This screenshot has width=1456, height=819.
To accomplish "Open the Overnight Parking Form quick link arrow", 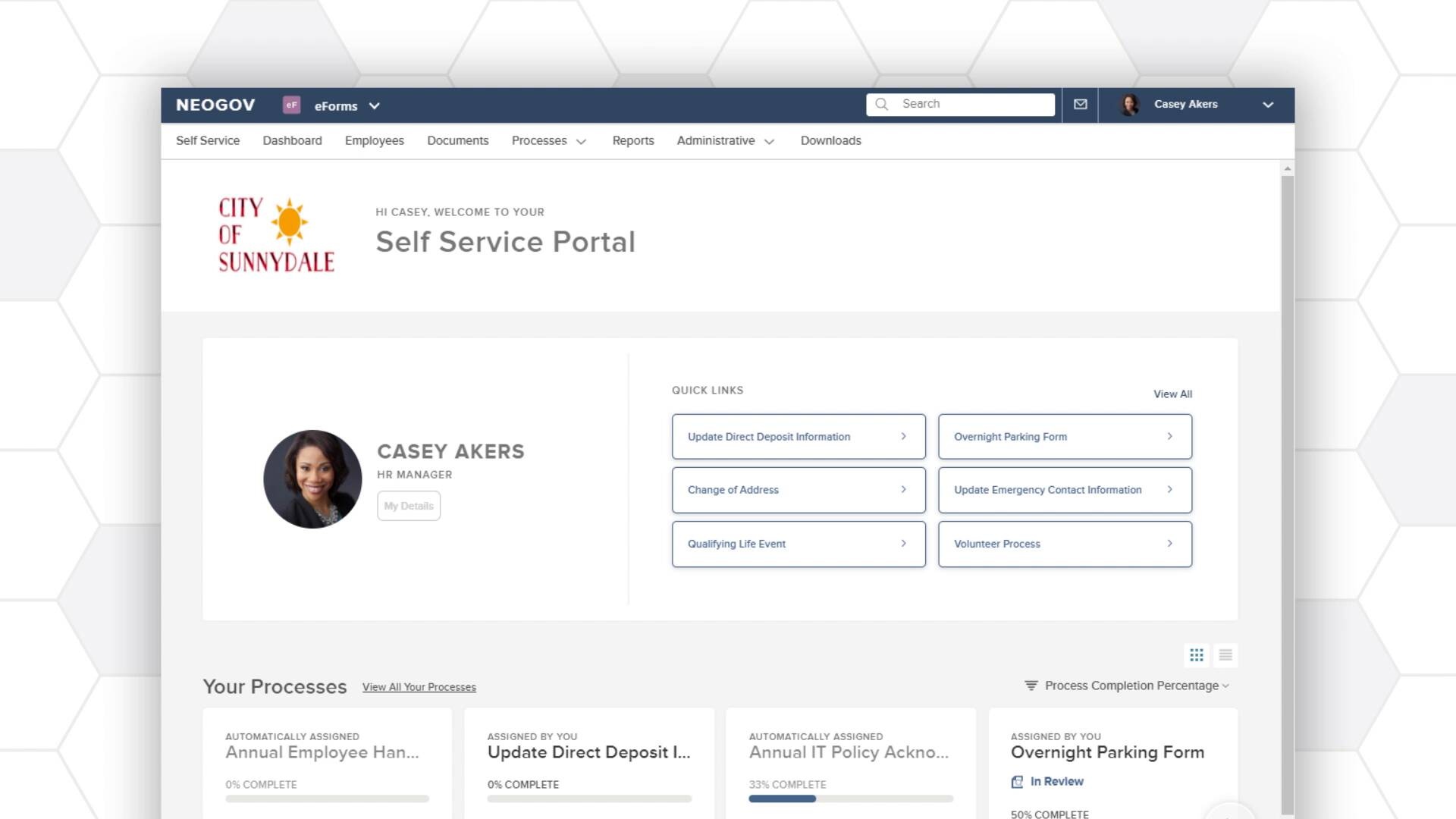I will coord(1170,436).
